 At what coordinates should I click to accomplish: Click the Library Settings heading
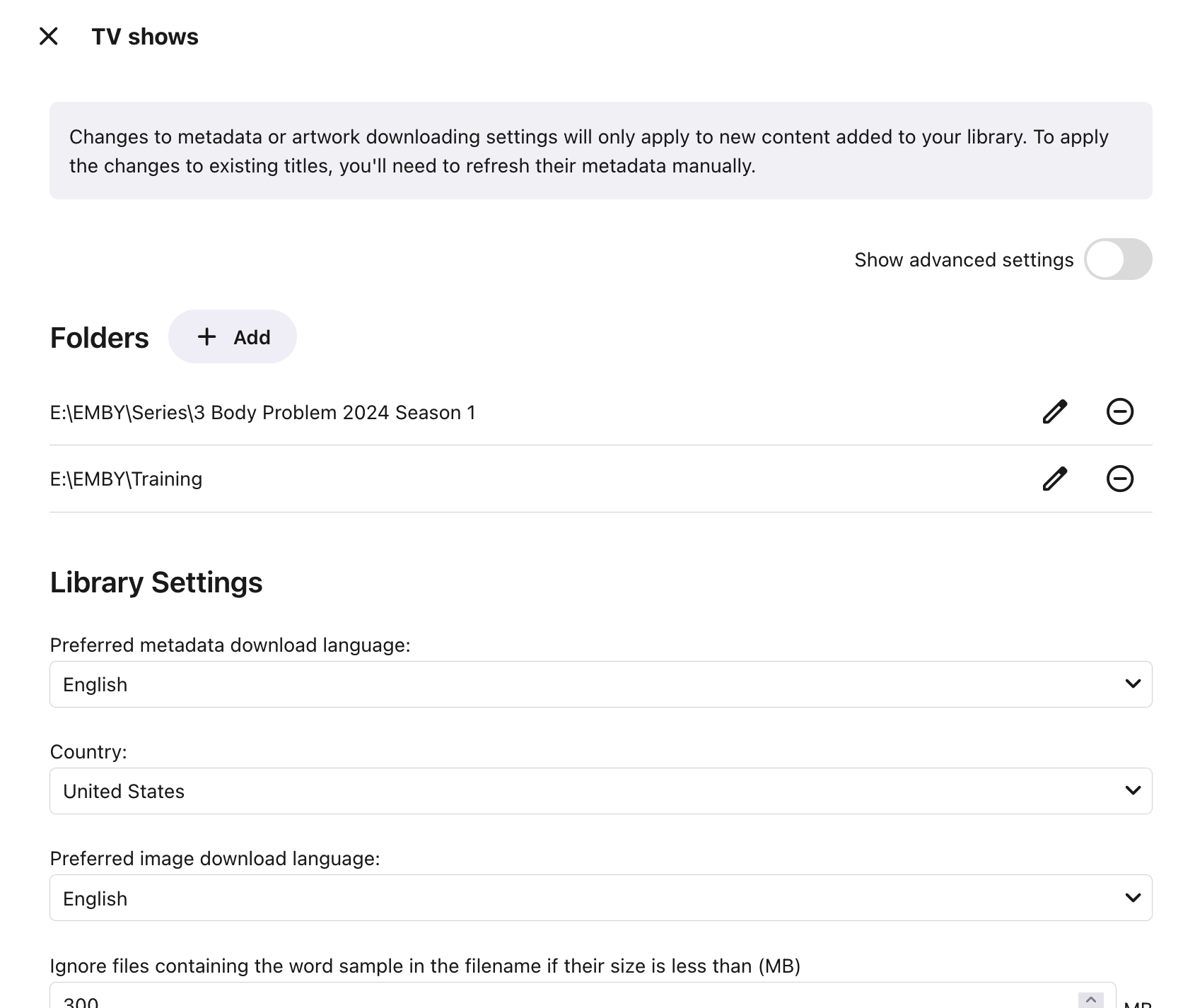point(156,582)
